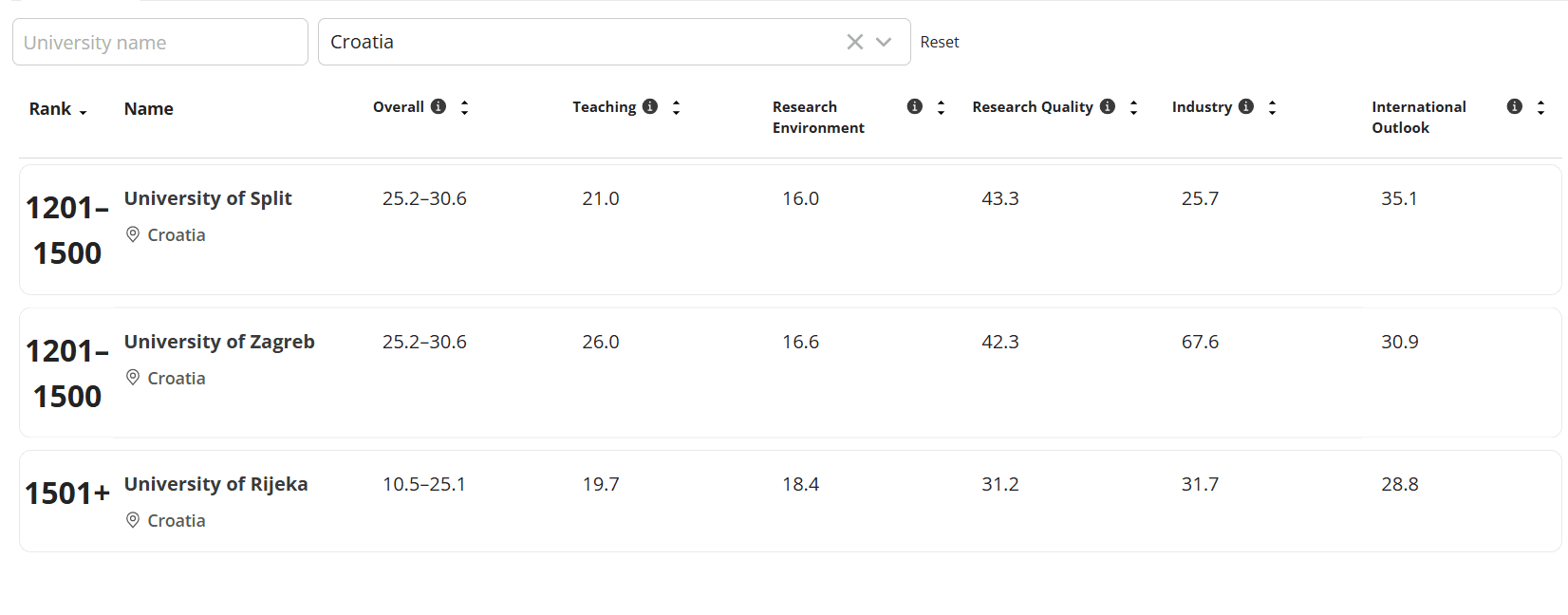Sort table by Teaching score

[x=676, y=107]
